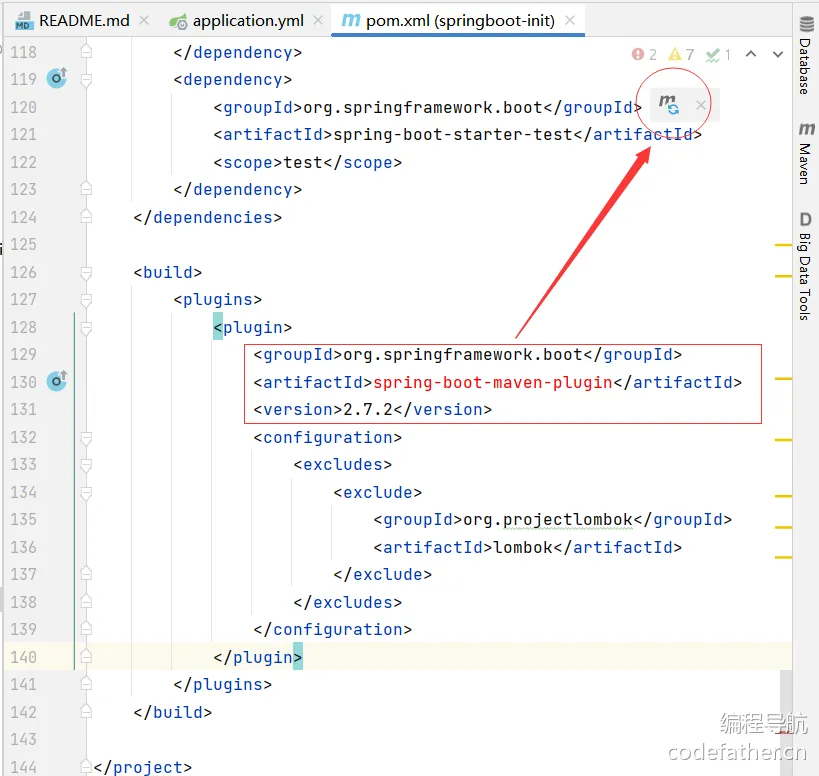Select the pom.xml (springboot-init) tab
Viewport: 819px width, 776px height.
tap(460, 21)
